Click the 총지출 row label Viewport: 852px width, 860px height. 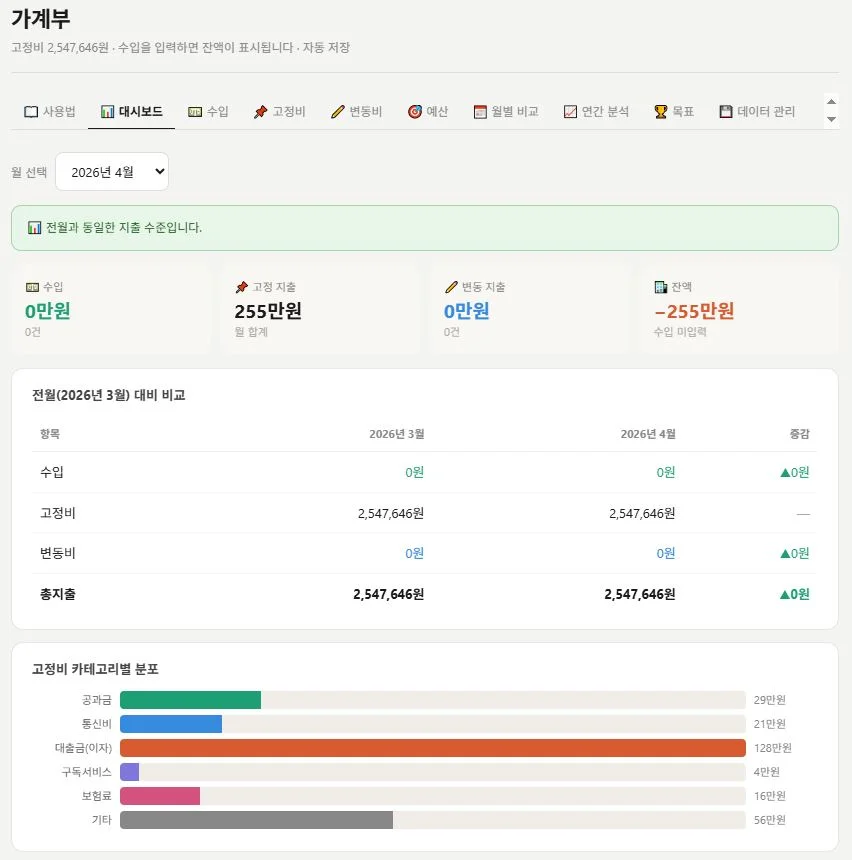pyautogui.click(x=58, y=594)
